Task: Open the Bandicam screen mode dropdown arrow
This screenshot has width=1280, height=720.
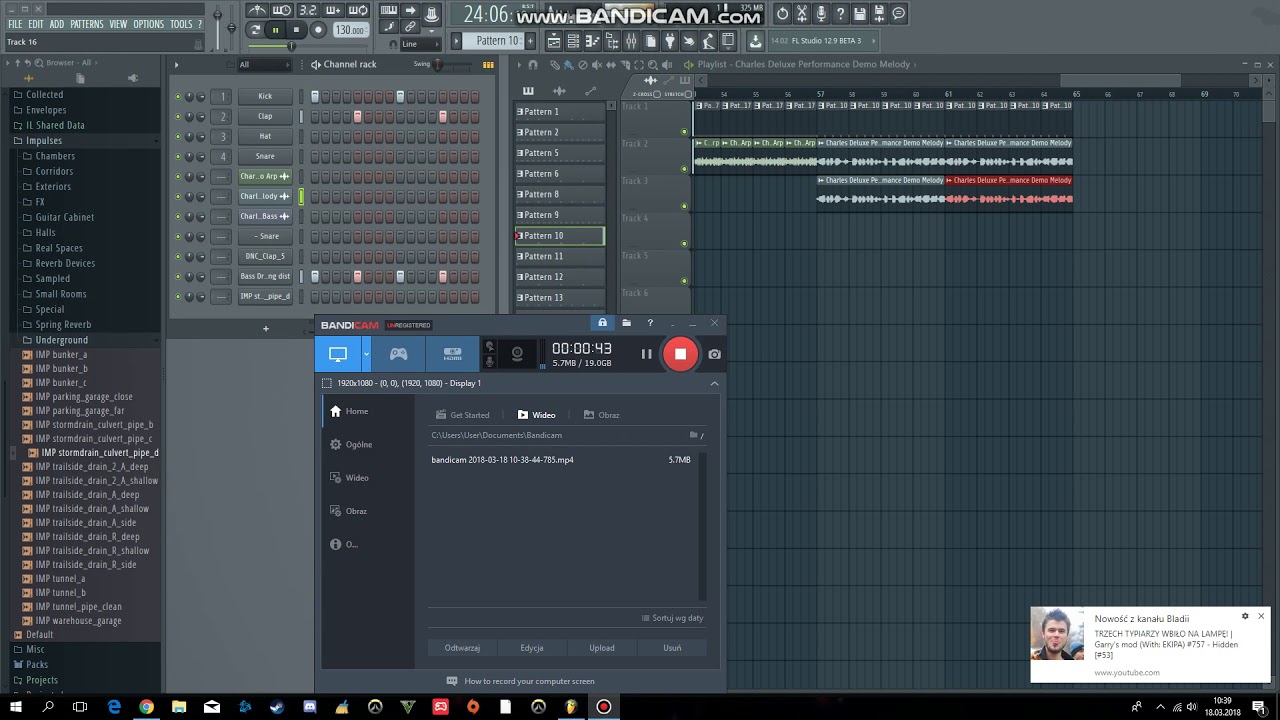Action: 366,354
